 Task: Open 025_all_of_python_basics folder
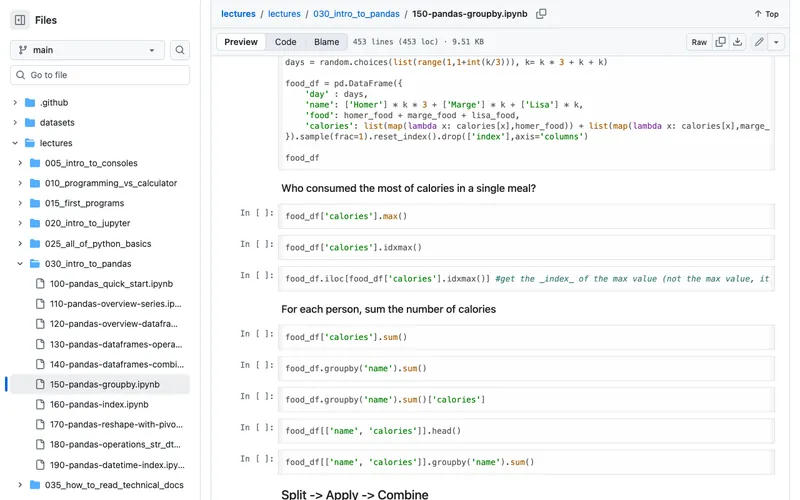pos(98,243)
